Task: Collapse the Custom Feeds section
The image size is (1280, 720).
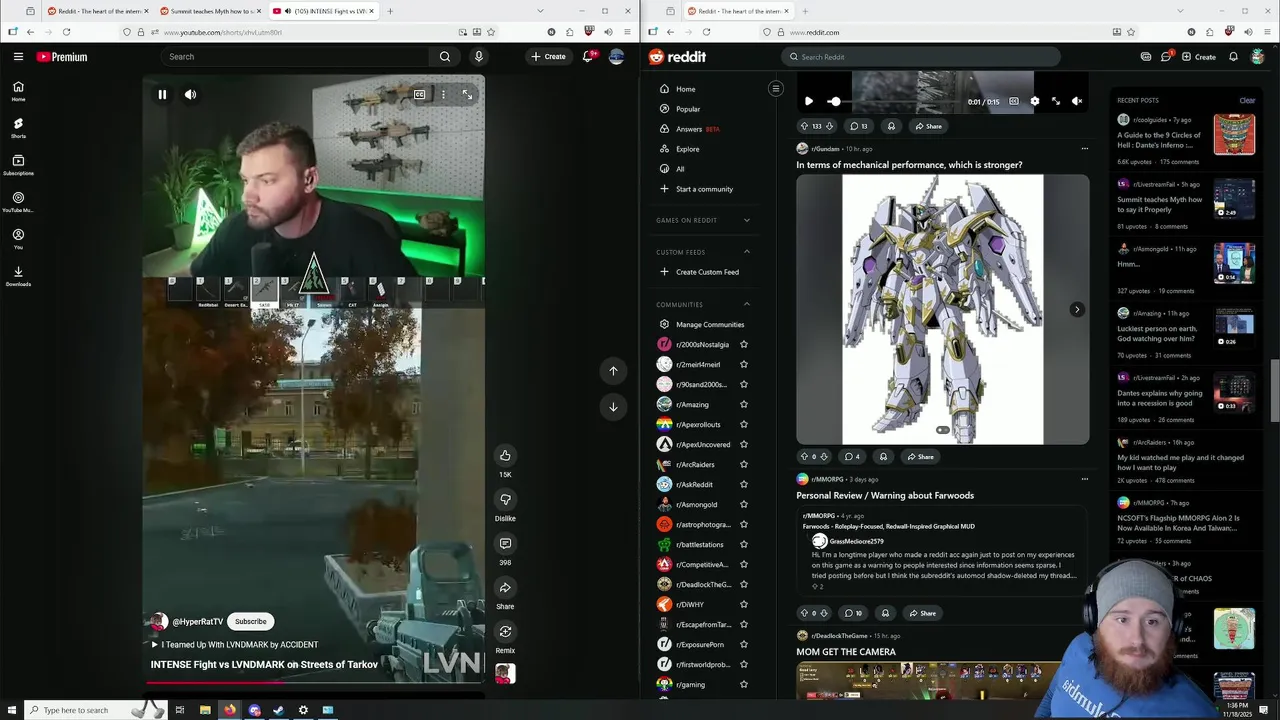Action: point(746,252)
